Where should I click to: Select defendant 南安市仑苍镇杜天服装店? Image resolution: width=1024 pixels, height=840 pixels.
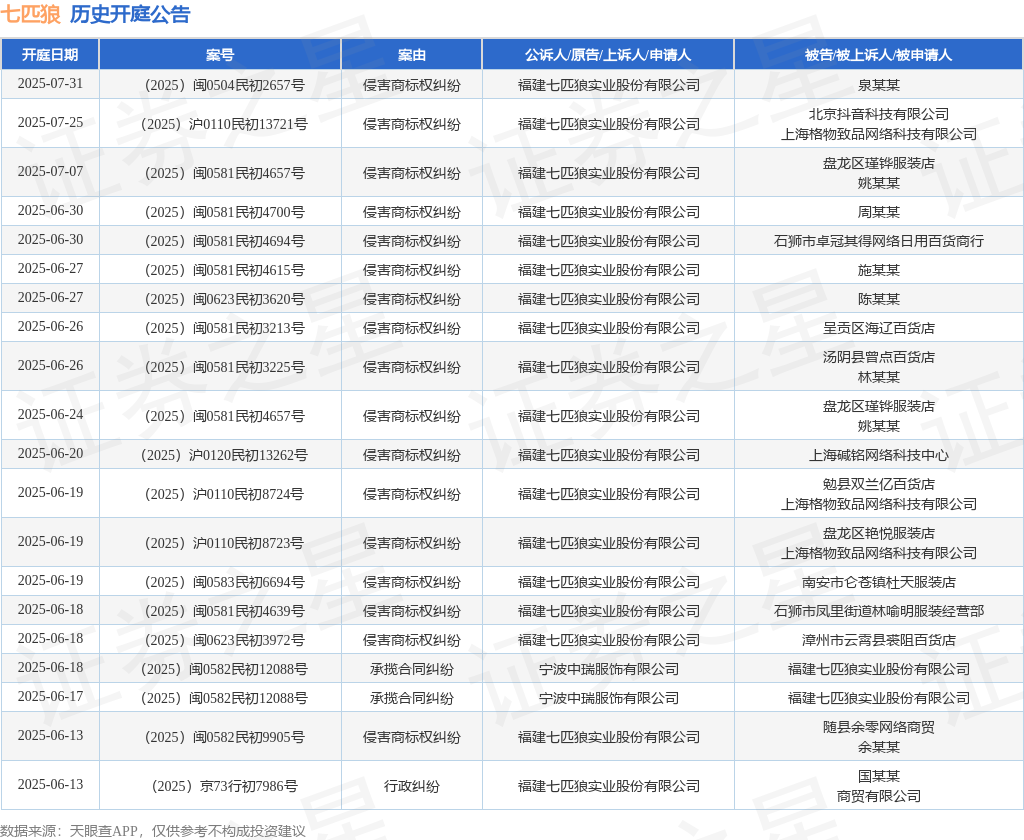[878, 583]
